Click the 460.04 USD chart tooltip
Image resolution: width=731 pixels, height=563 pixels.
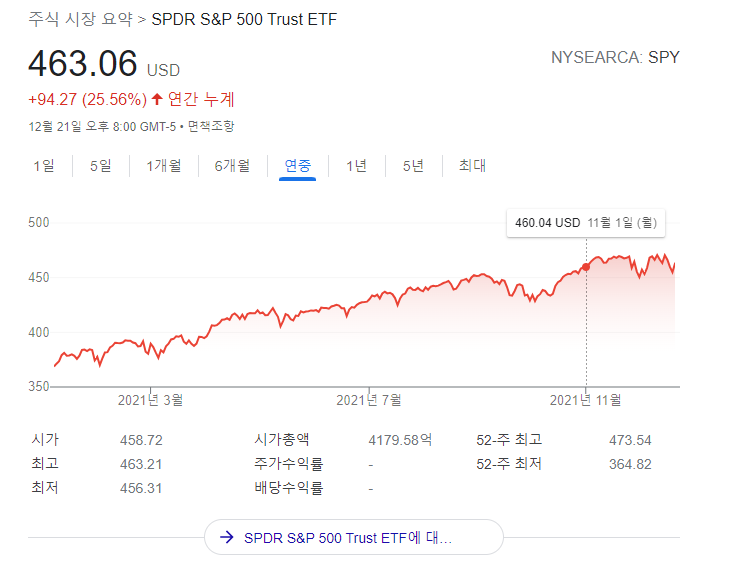click(x=585, y=222)
